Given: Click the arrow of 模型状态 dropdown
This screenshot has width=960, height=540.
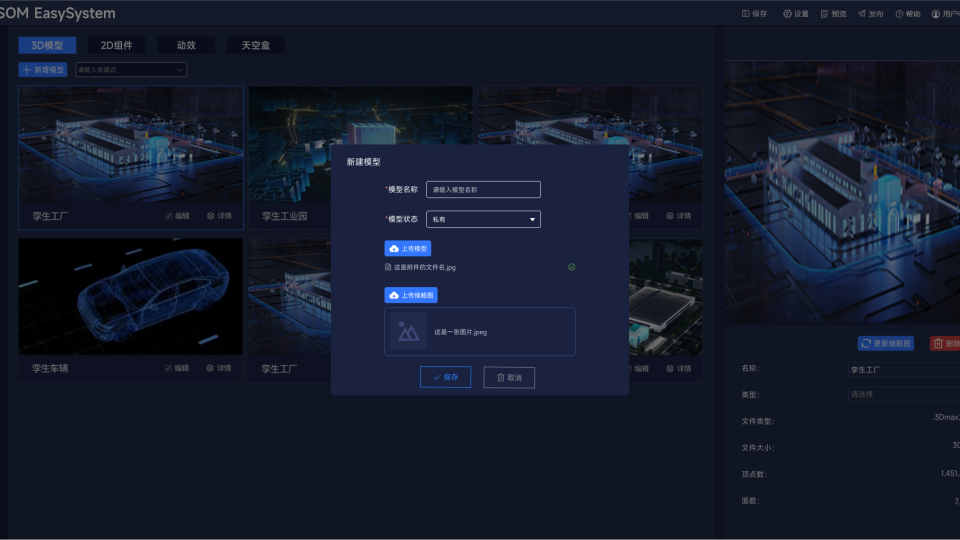Looking at the screenshot, I should (532, 219).
